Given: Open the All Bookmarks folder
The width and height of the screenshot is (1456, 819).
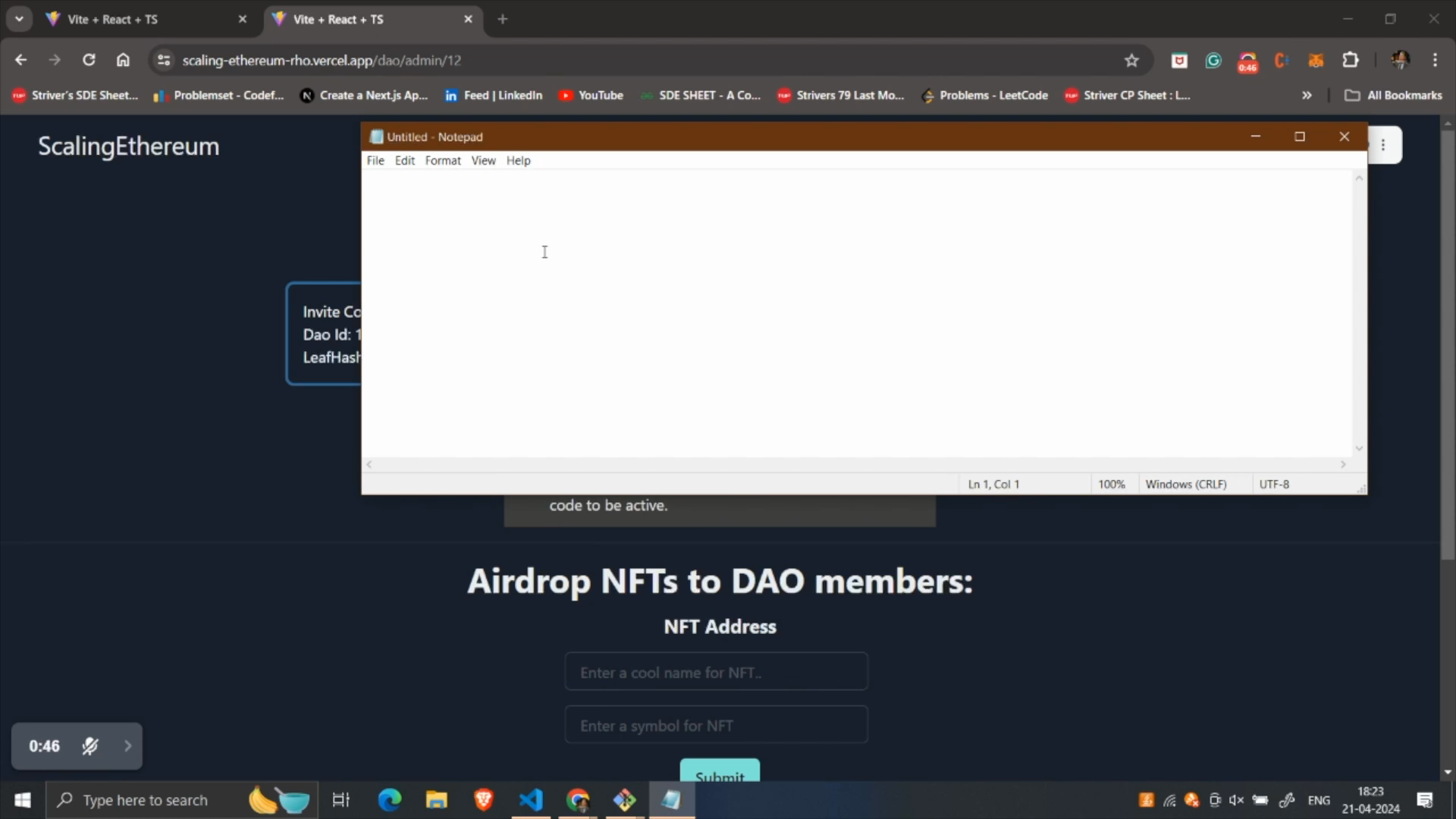Looking at the screenshot, I should (x=1393, y=96).
